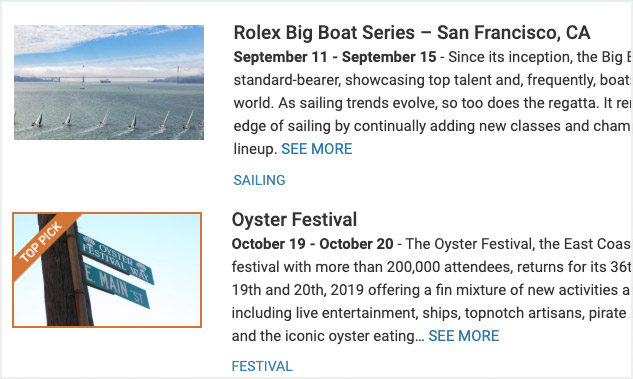Open the SAILING category link
633x379 pixels.
click(259, 180)
